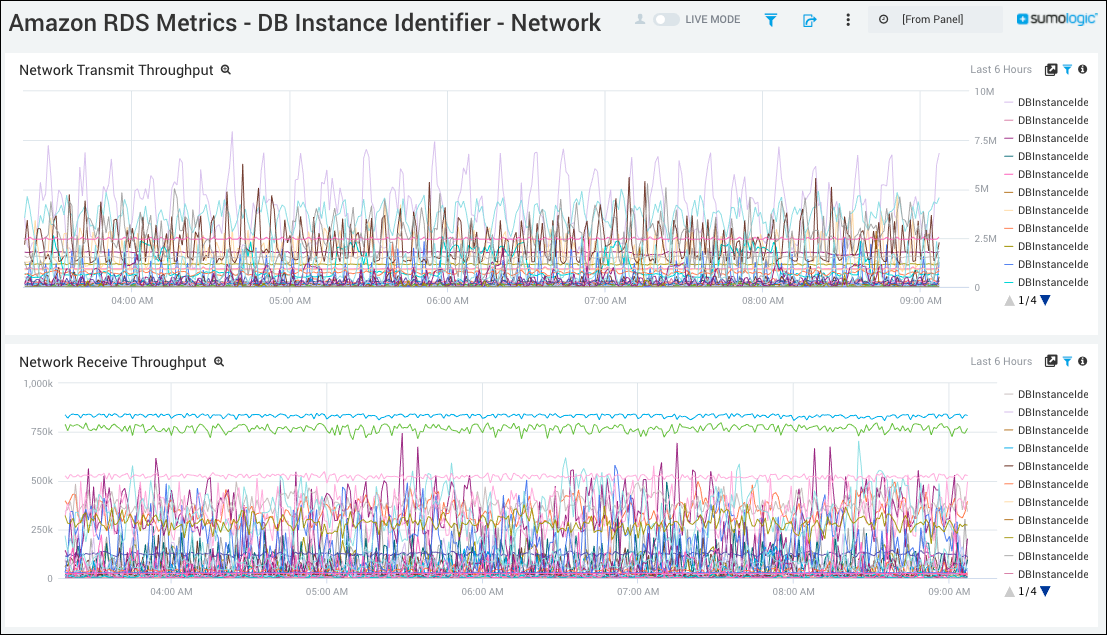This screenshot has width=1107, height=635.
Task: Go to previous legend page in Receive panel
Action: (x=1010, y=591)
